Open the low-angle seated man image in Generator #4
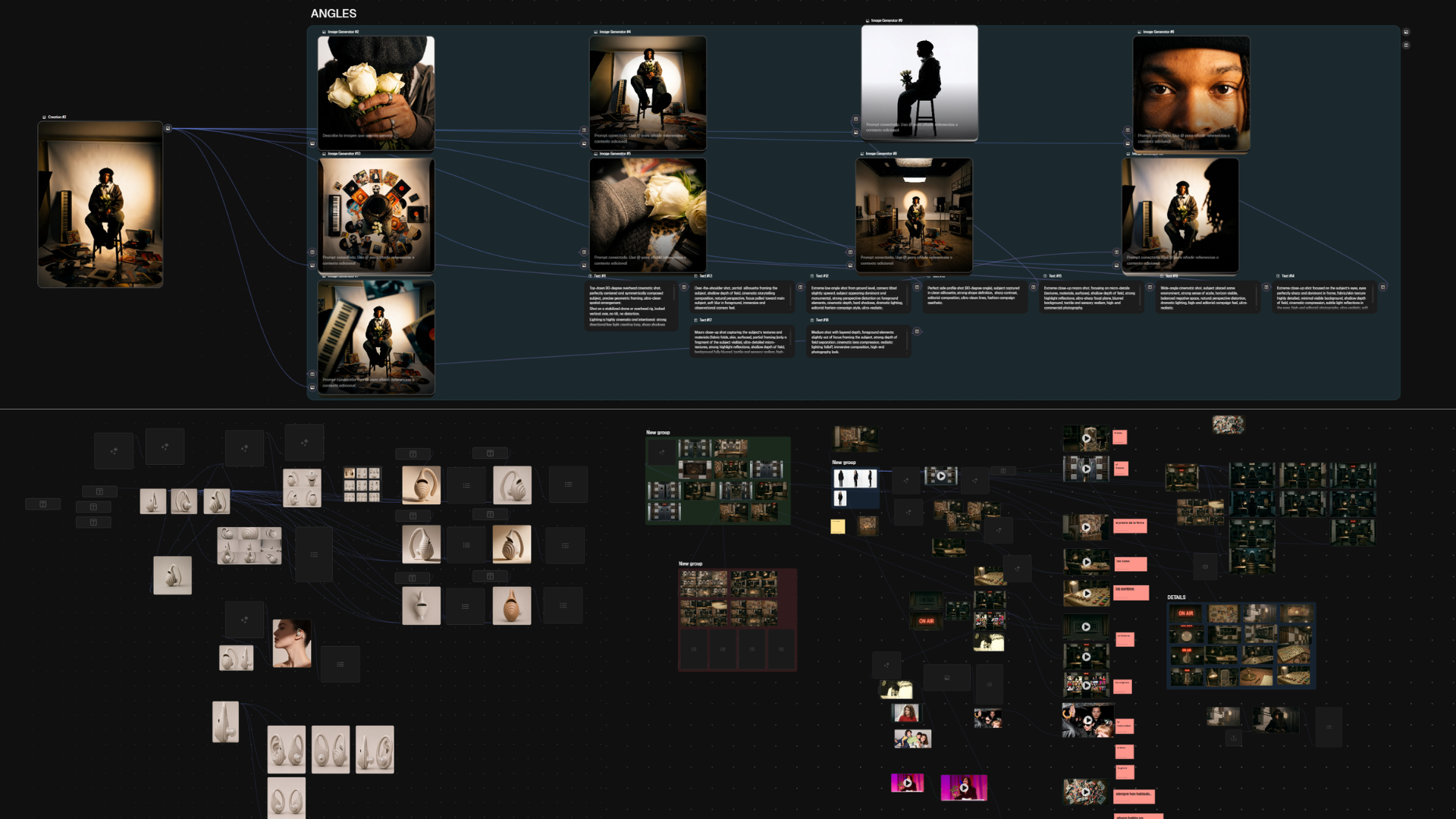The height and width of the screenshot is (819, 1456). (648, 93)
